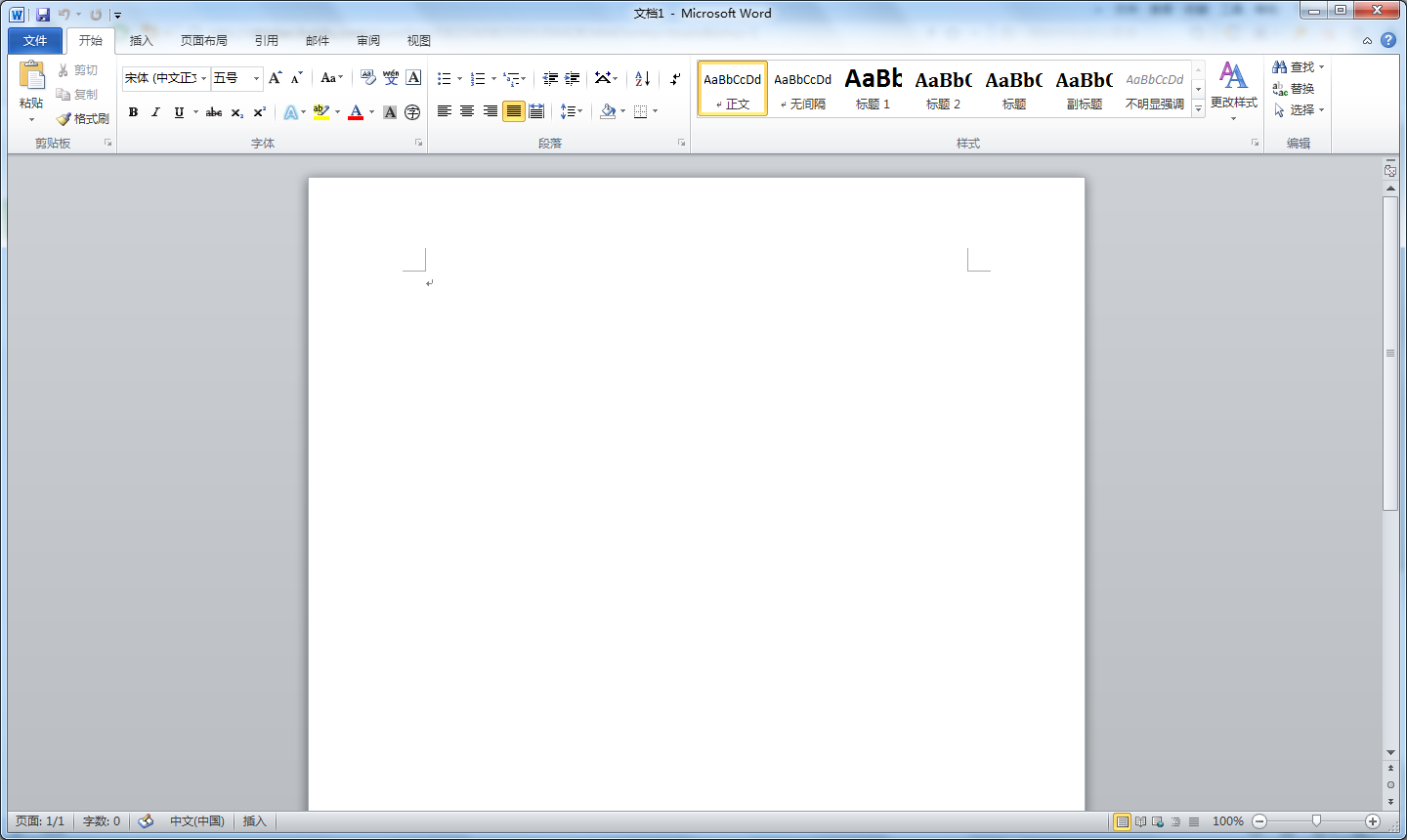Image resolution: width=1407 pixels, height=840 pixels.
Task: Align text right
Action: (x=490, y=111)
